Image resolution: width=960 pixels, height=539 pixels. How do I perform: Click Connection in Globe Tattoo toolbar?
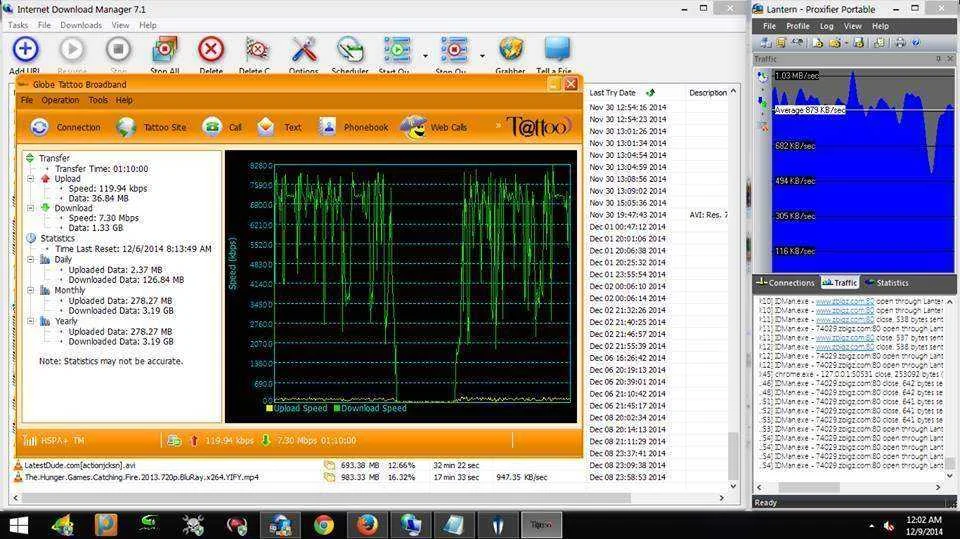click(x=66, y=127)
